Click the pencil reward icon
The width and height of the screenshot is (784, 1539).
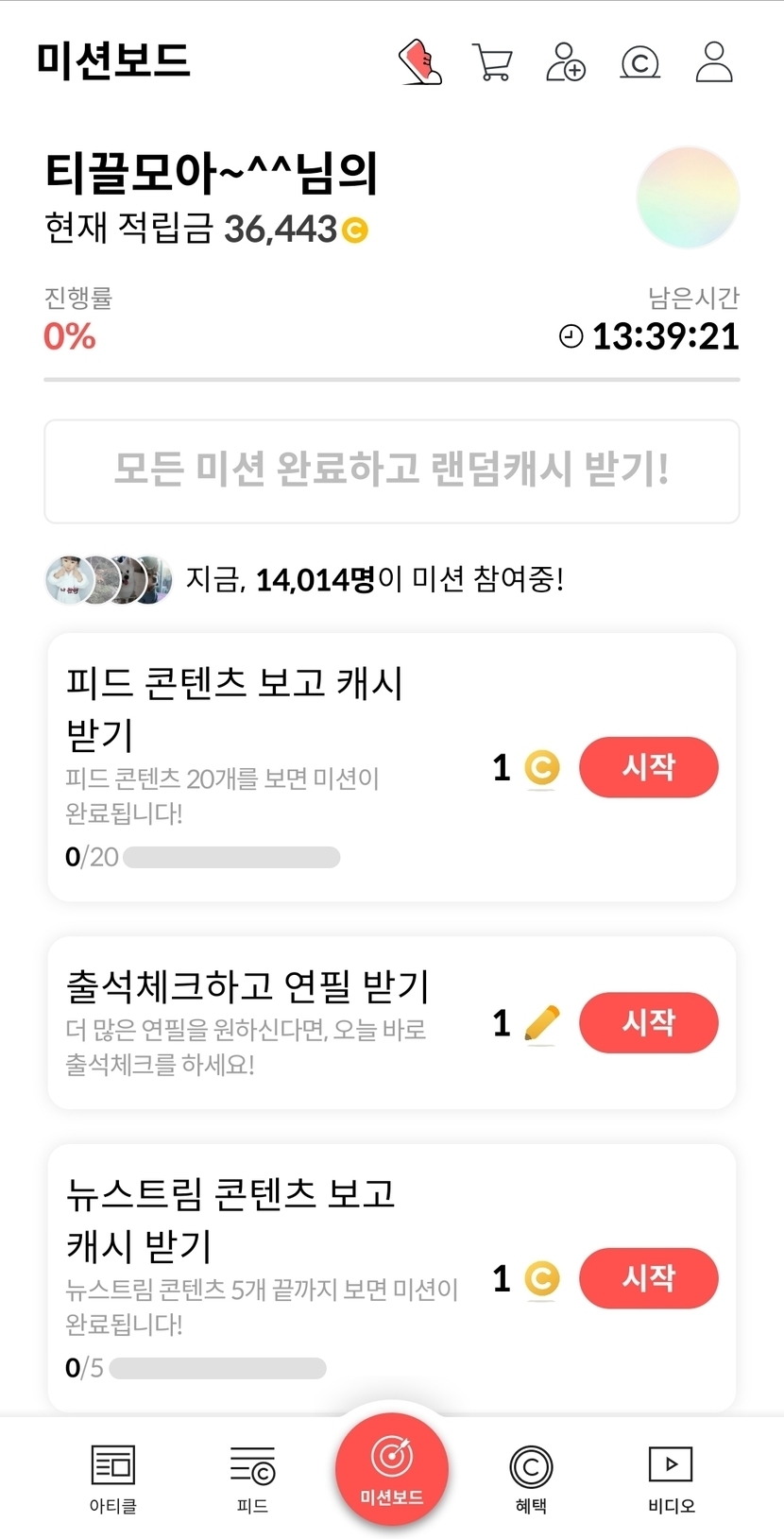click(x=541, y=1023)
